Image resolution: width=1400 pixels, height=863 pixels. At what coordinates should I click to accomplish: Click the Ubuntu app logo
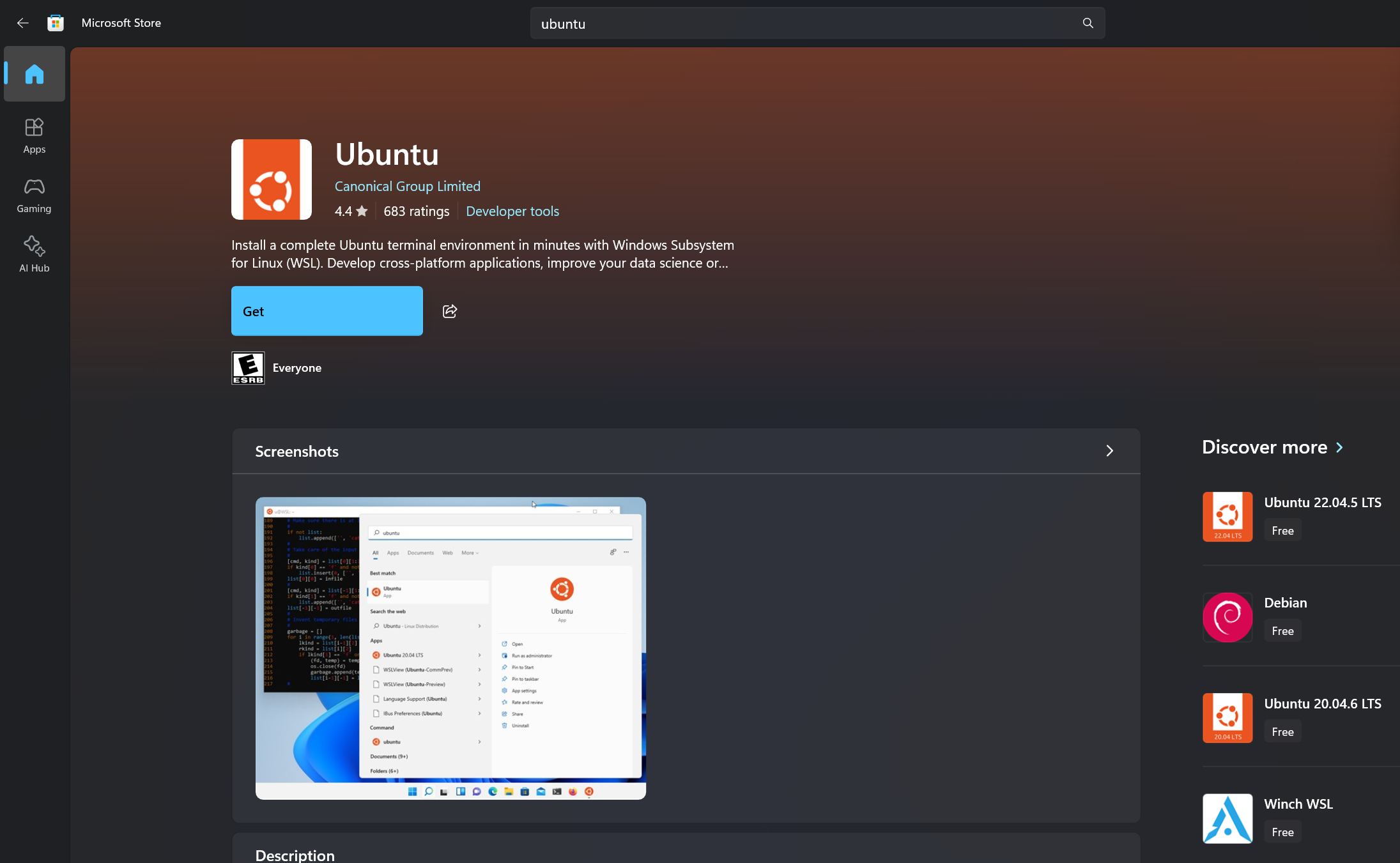[272, 179]
